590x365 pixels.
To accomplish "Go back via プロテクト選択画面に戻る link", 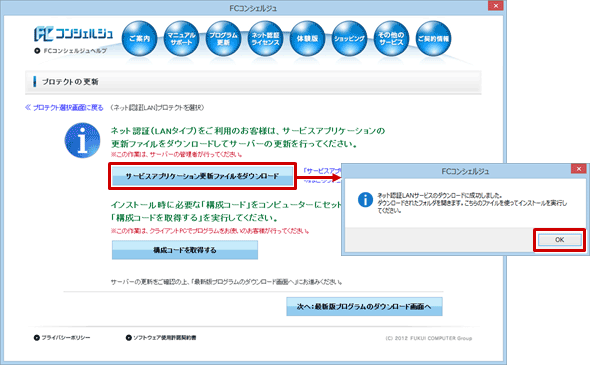I will (x=64, y=108).
